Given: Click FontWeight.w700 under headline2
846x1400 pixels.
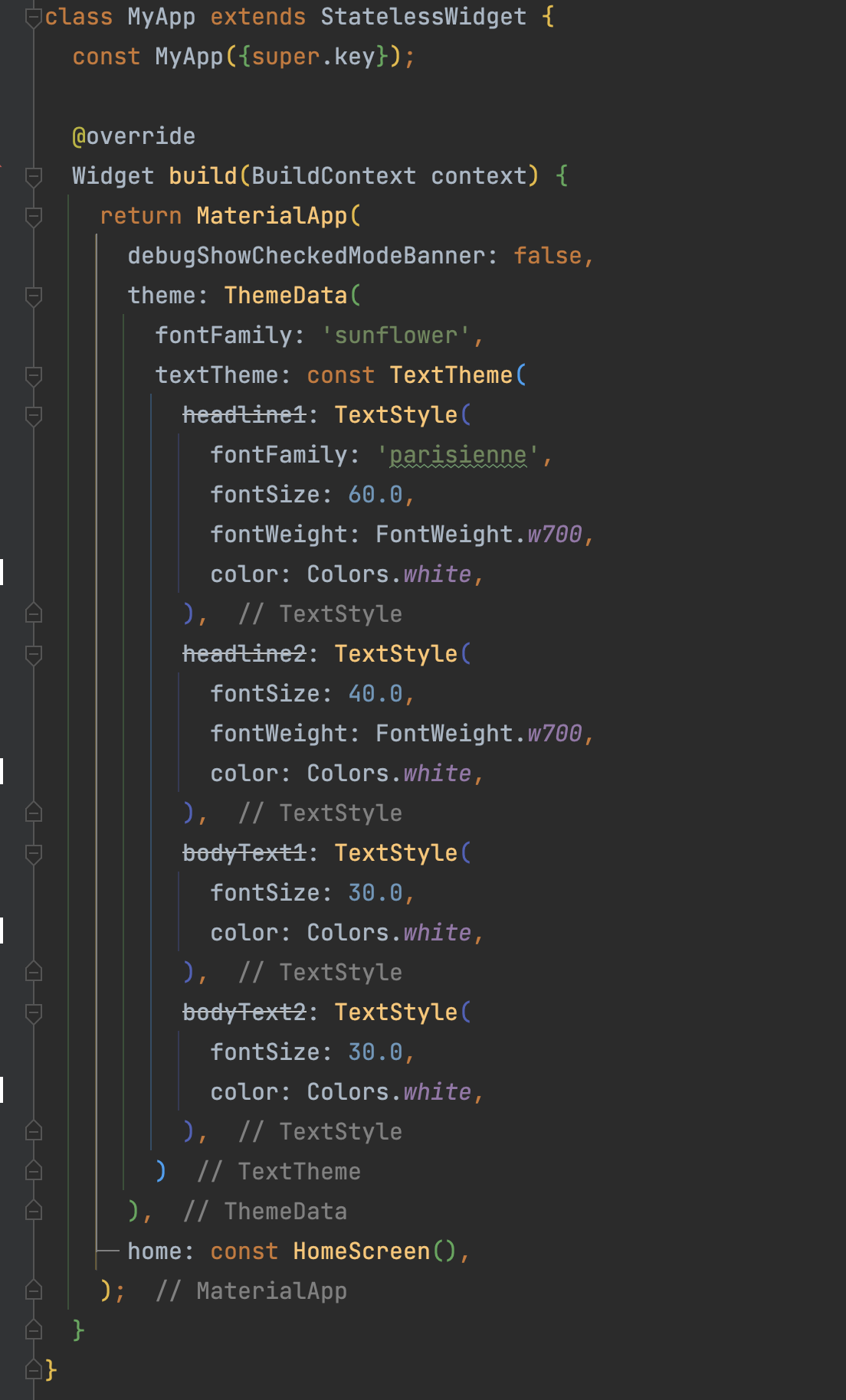Looking at the screenshot, I should click(x=479, y=734).
